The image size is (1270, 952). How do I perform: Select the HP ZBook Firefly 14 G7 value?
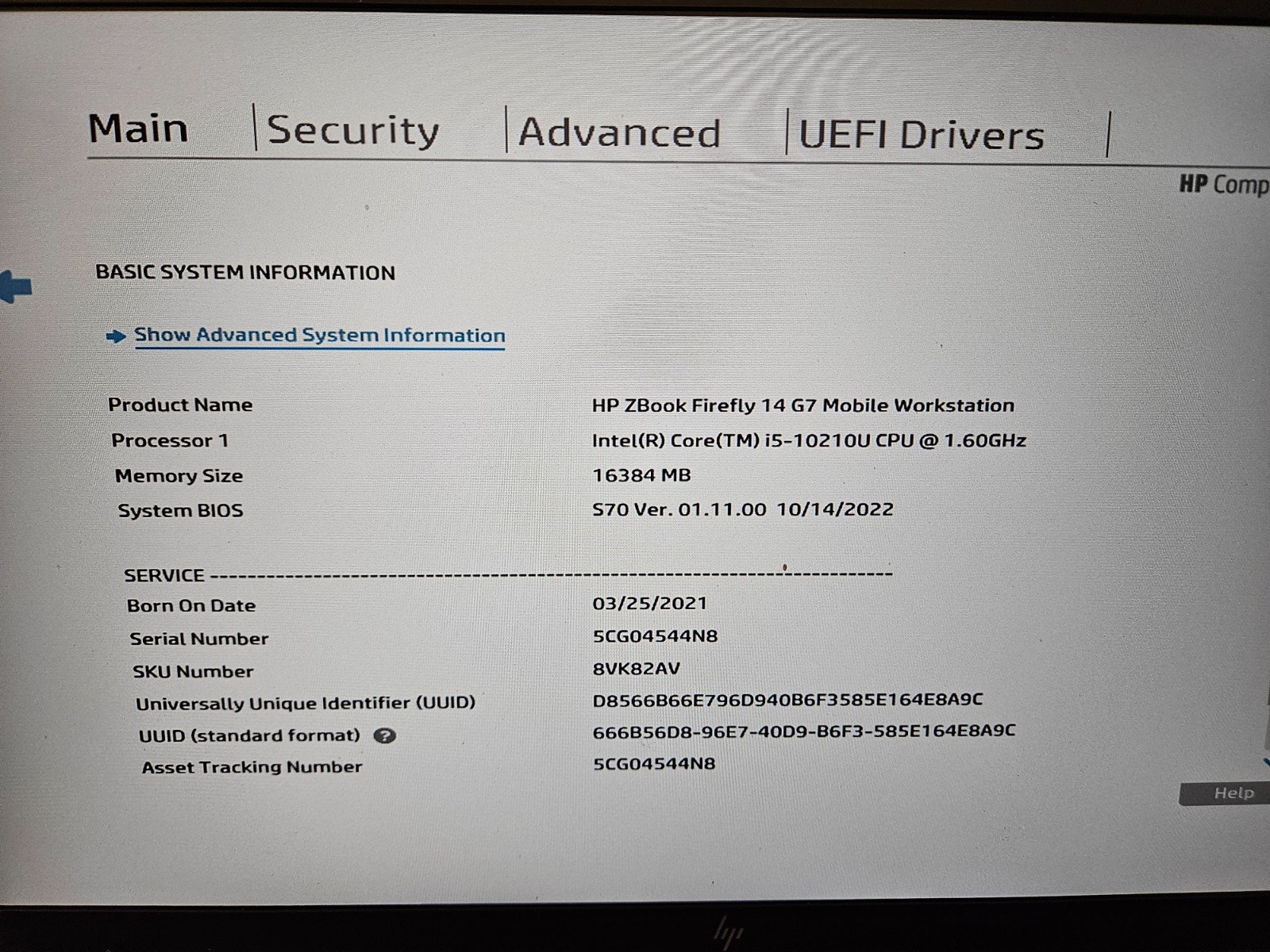click(x=803, y=405)
